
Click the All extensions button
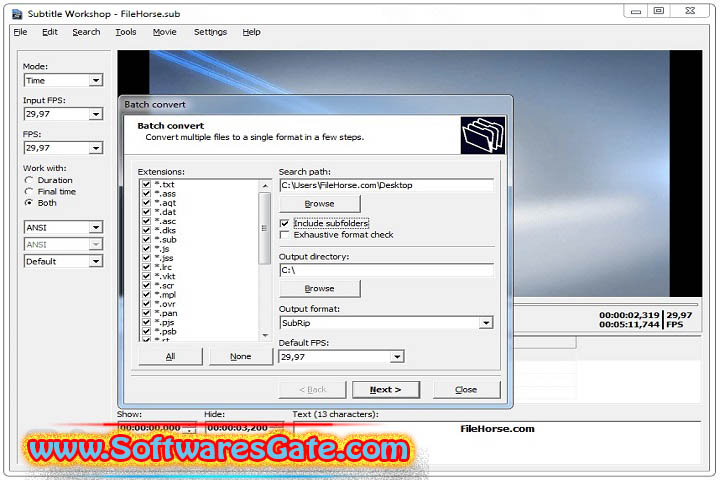point(170,356)
